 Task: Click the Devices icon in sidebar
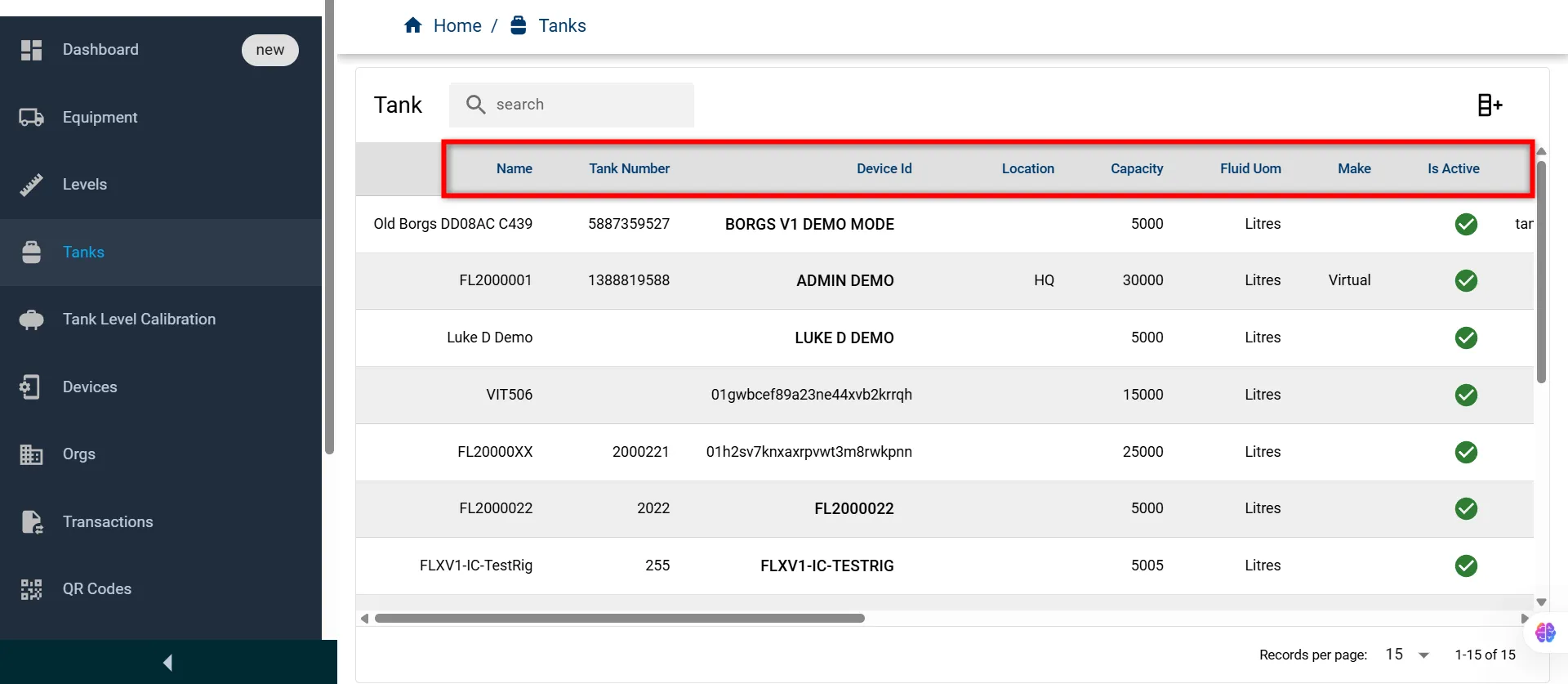coord(31,387)
